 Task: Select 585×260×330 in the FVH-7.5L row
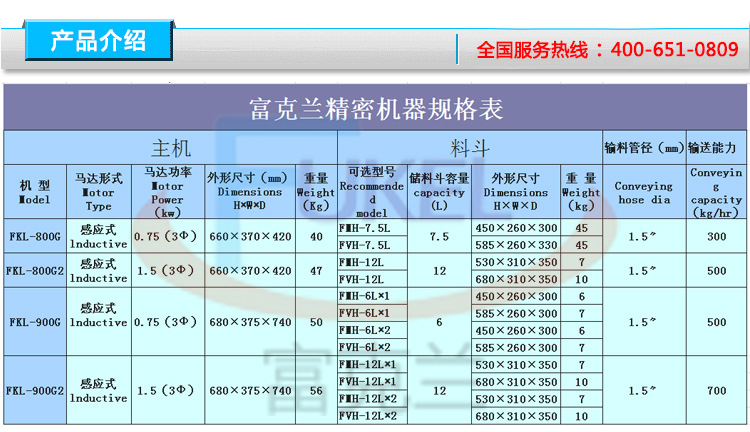[x=516, y=245]
